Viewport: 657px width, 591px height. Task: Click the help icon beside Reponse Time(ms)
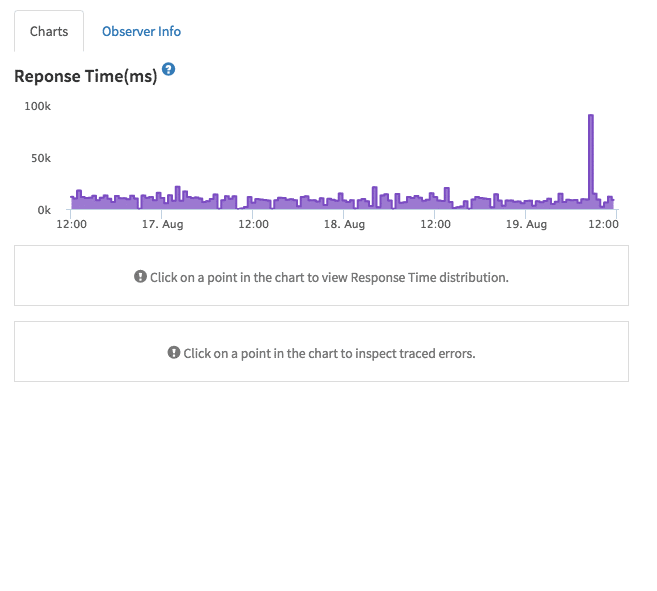click(x=168, y=69)
